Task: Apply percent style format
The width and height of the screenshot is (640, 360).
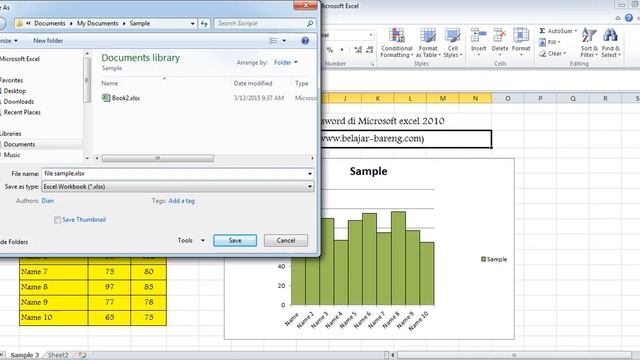Action: (x=330, y=50)
